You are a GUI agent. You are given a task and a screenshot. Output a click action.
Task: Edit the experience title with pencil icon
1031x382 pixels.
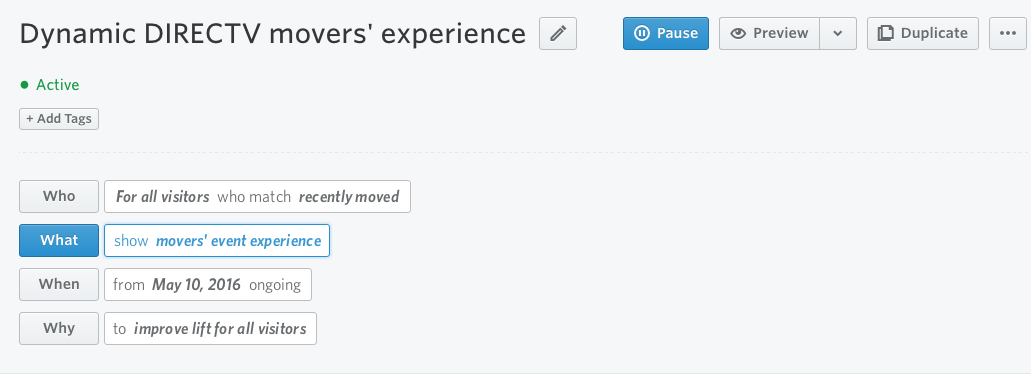point(558,34)
